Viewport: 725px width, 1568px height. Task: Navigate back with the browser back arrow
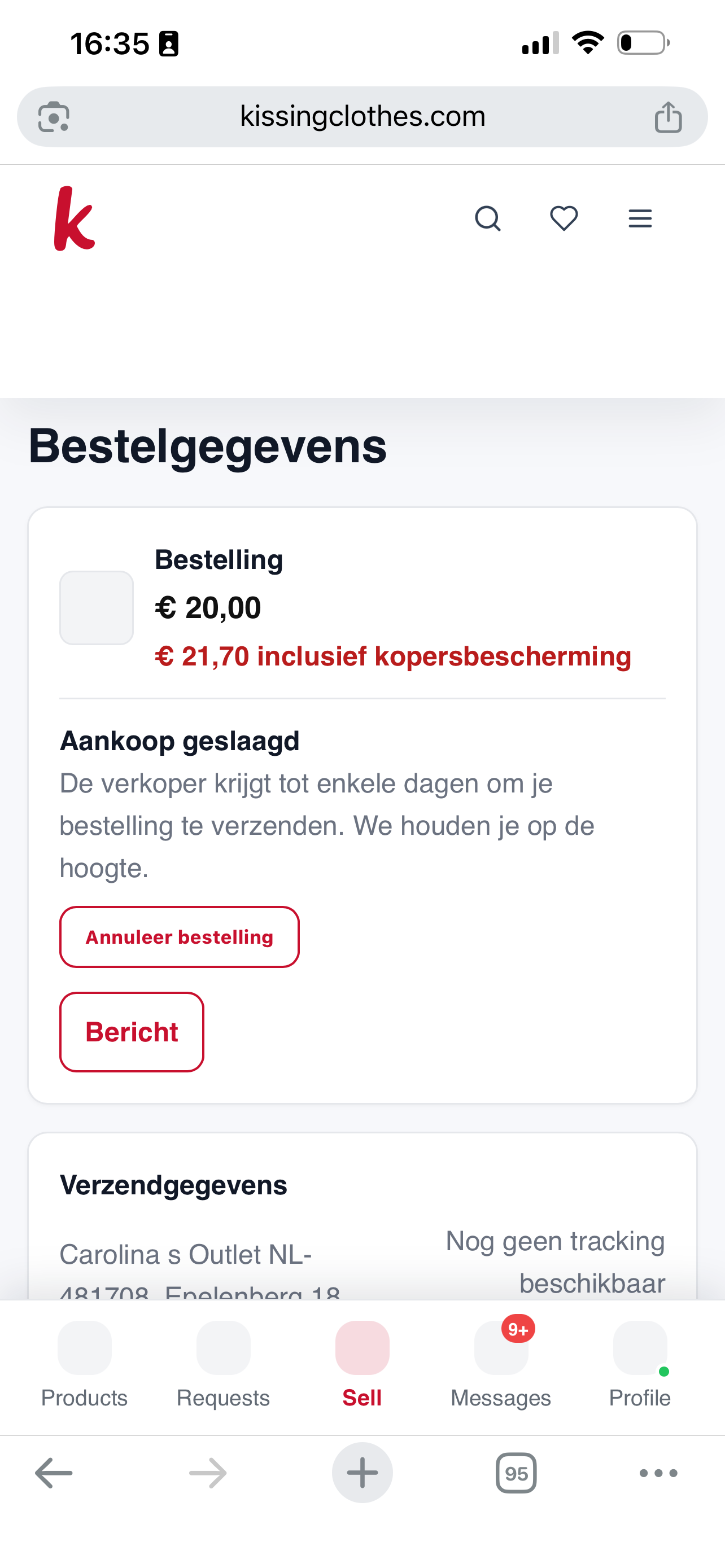pyautogui.click(x=53, y=1473)
